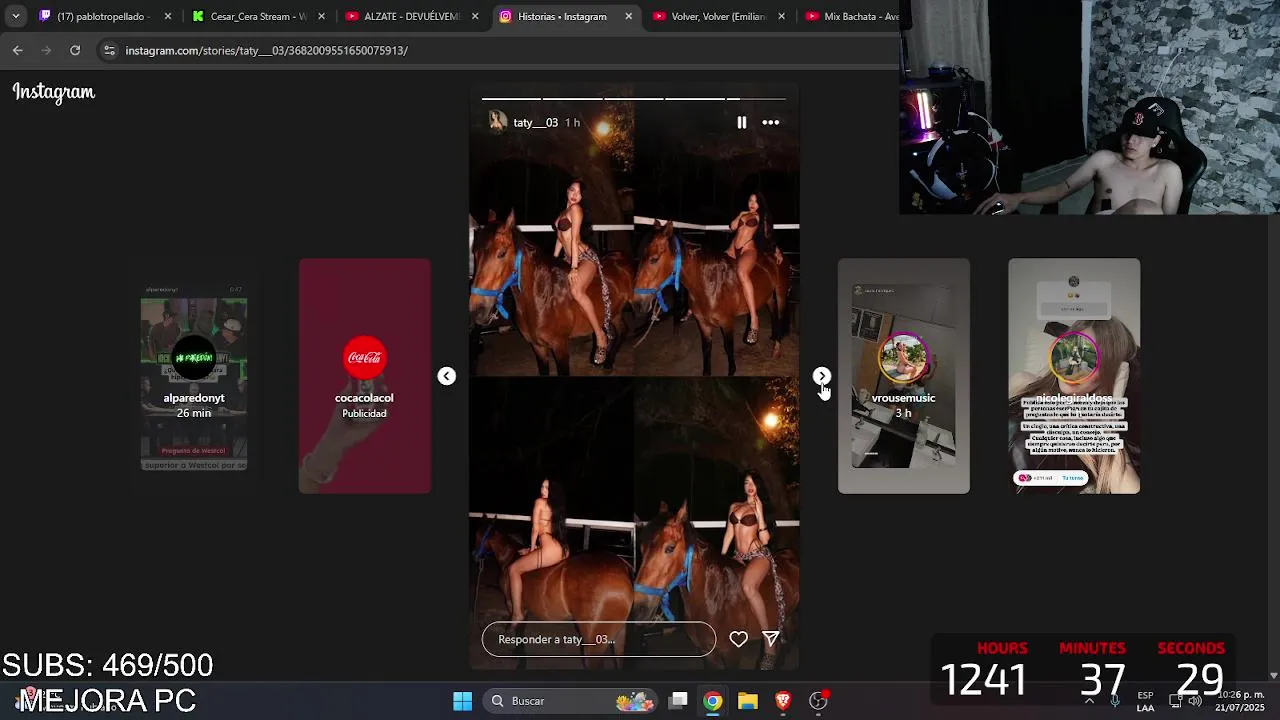Viewport: 1280px width, 720px height.
Task: Pause the Instagram story playback
Action: [741, 122]
